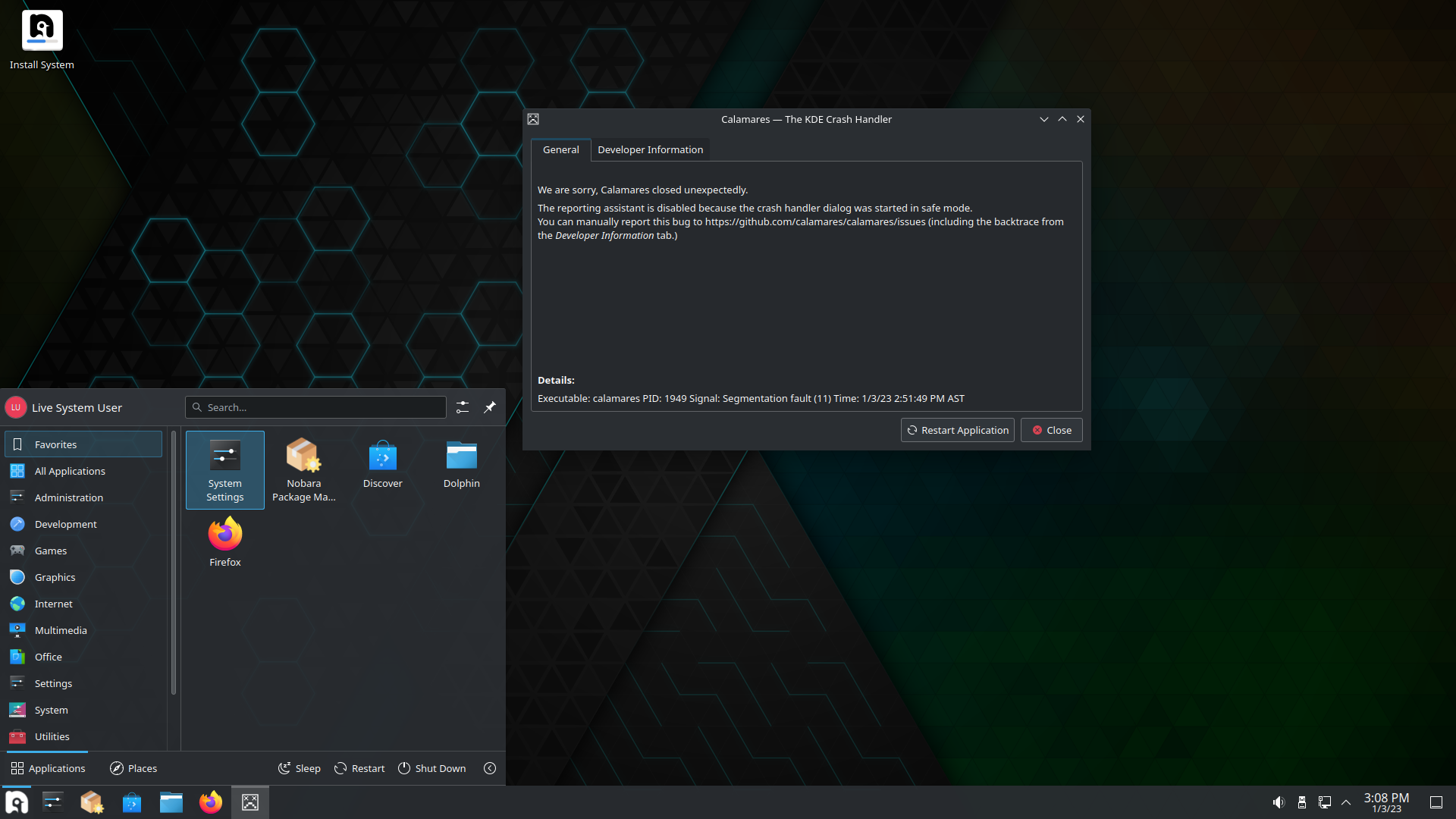Focus the launcher Search field
Screen dimensions: 1456x819
(315, 407)
